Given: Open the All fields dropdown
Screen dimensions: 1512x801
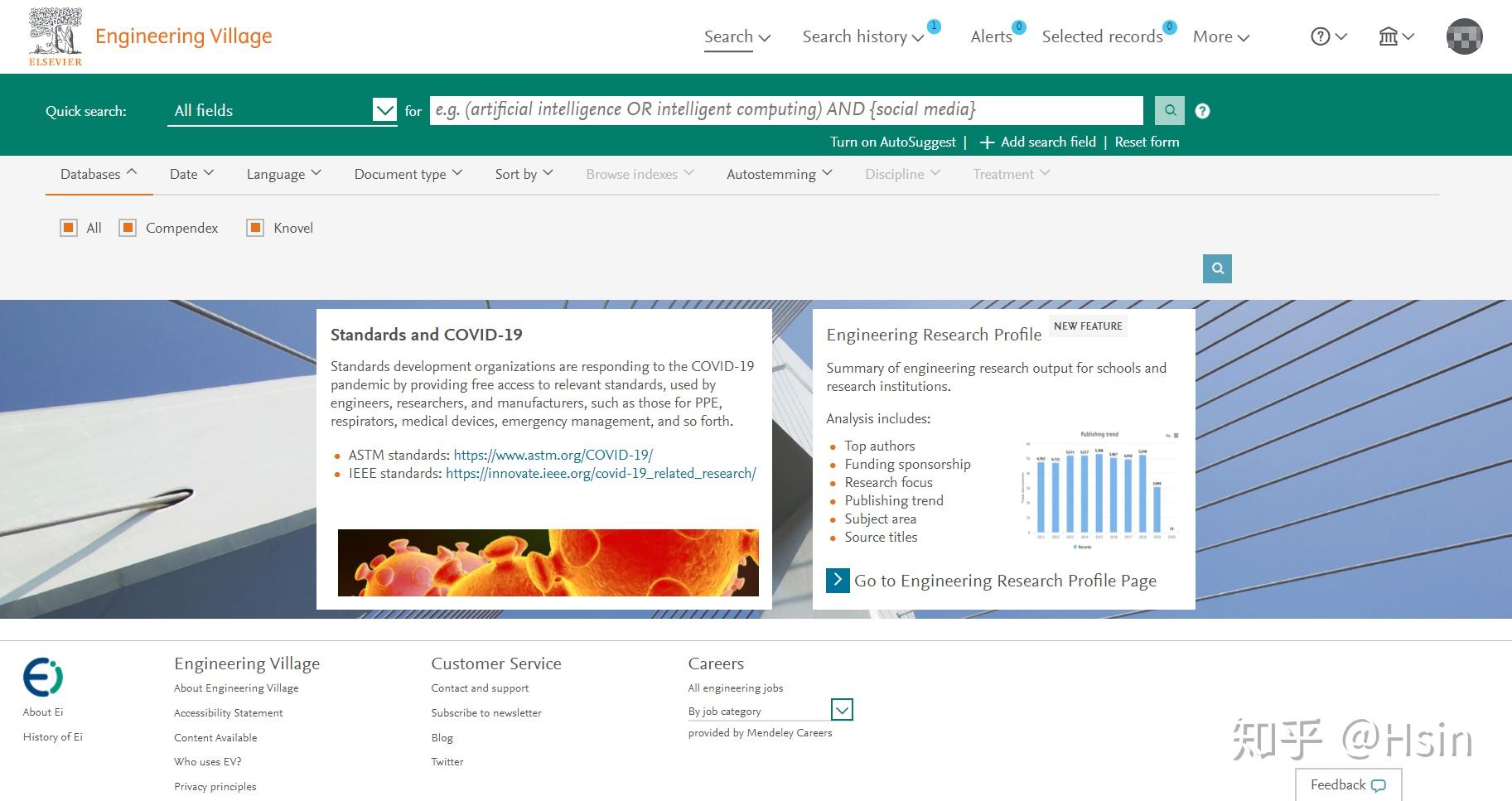Looking at the screenshot, I should pos(283,110).
